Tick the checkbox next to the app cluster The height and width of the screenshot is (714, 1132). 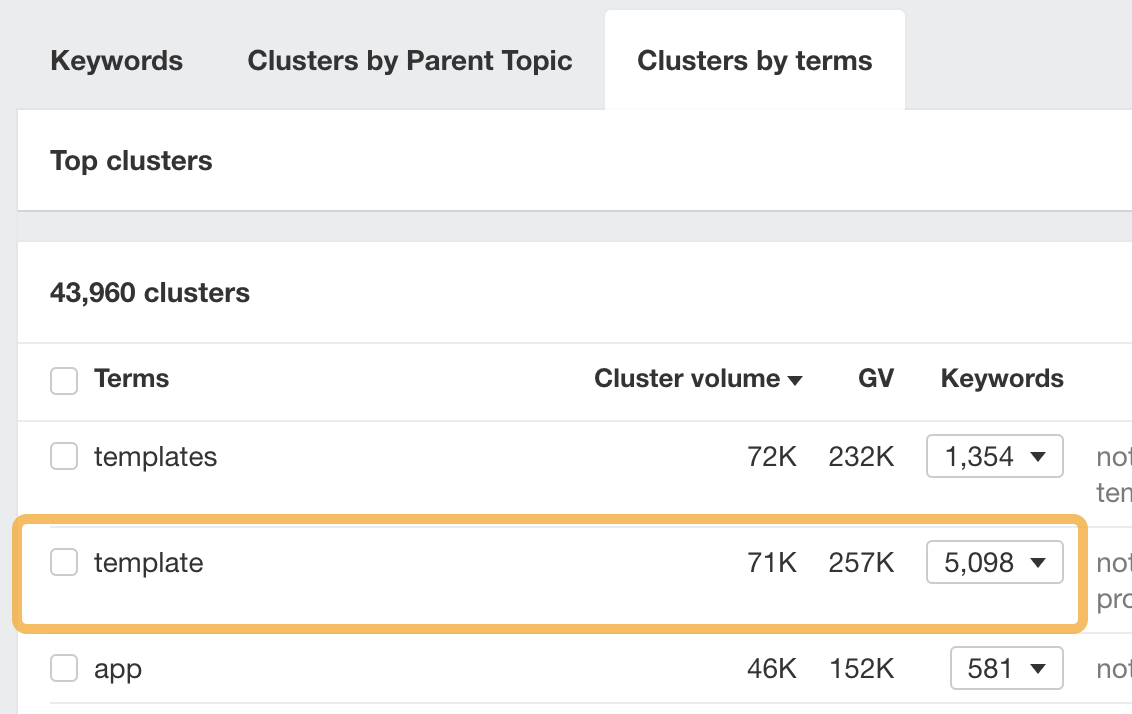64,668
